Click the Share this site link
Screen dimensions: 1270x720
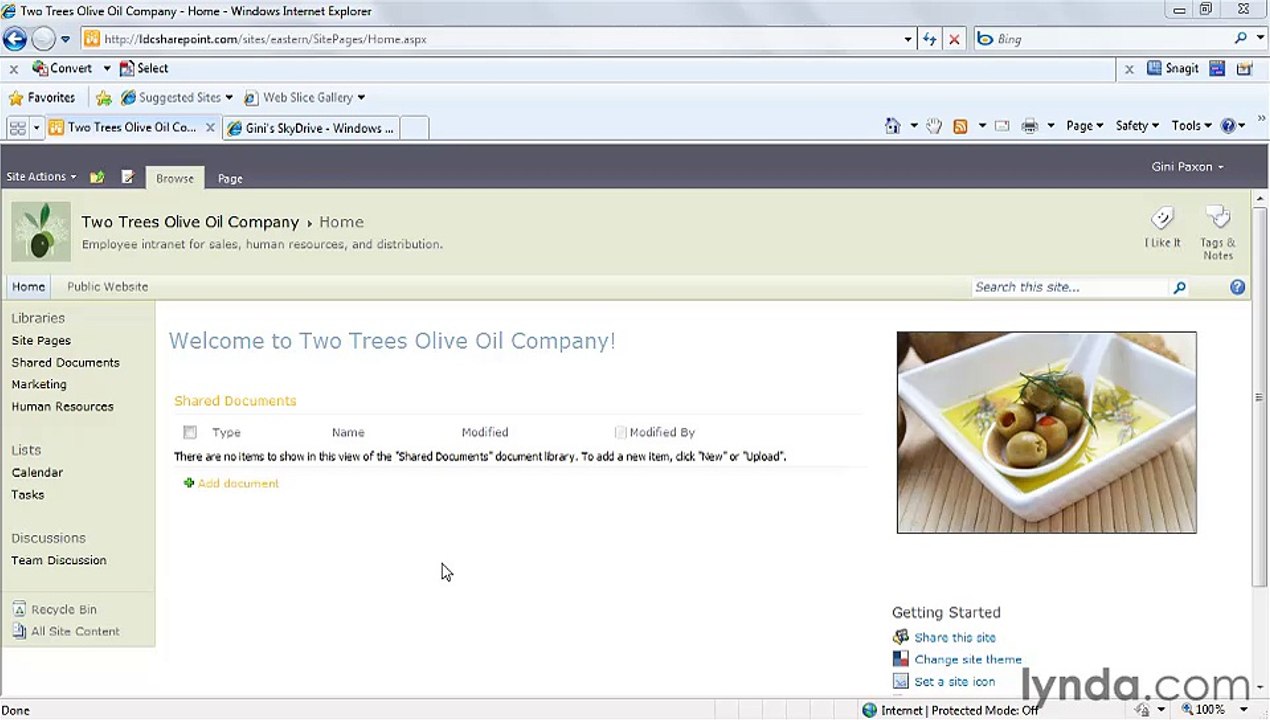(x=954, y=637)
